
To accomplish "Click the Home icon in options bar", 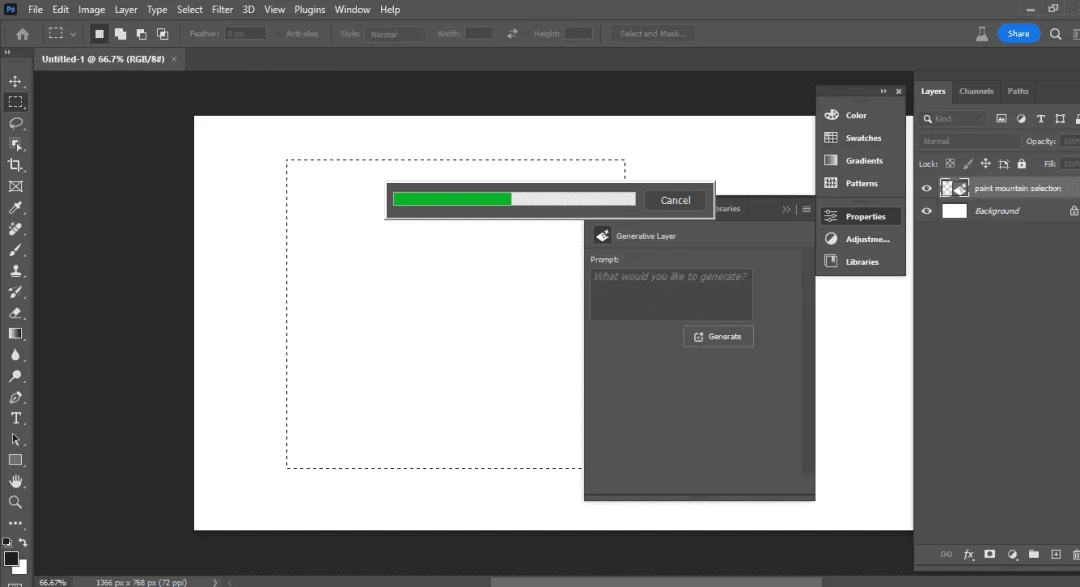I will pos(23,34).
